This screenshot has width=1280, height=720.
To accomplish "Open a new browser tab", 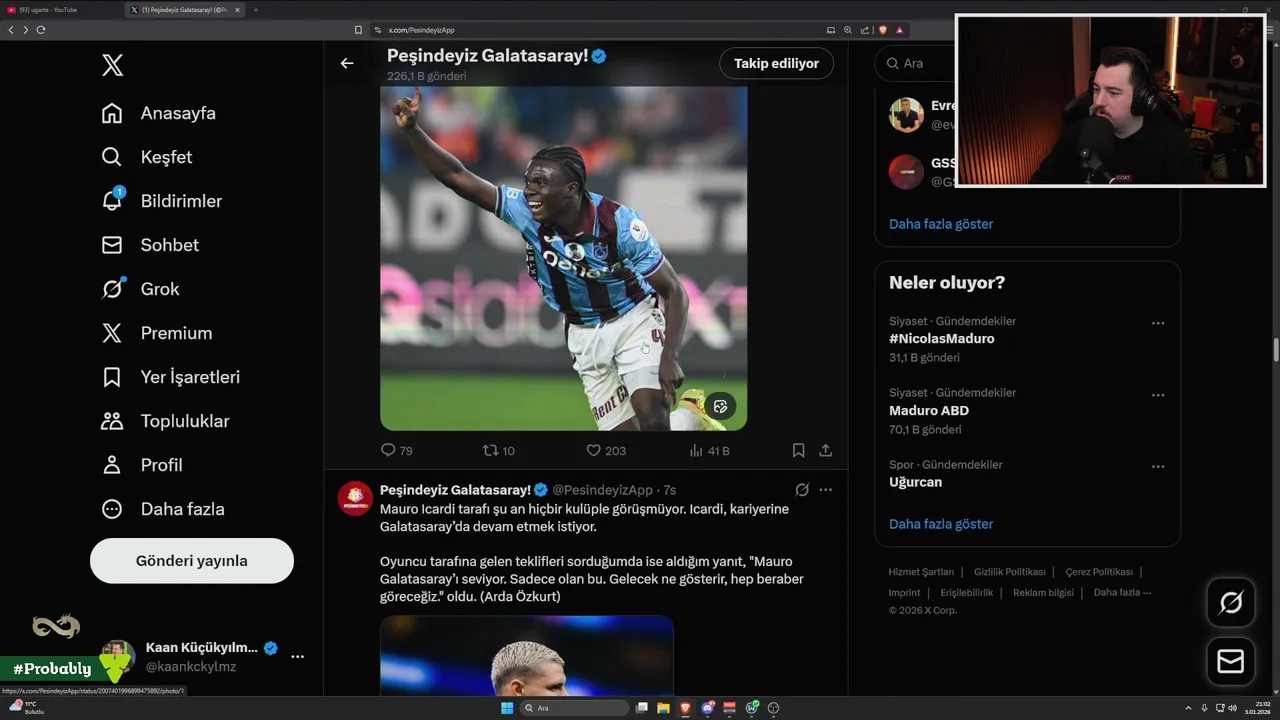I will pos(256,9).
